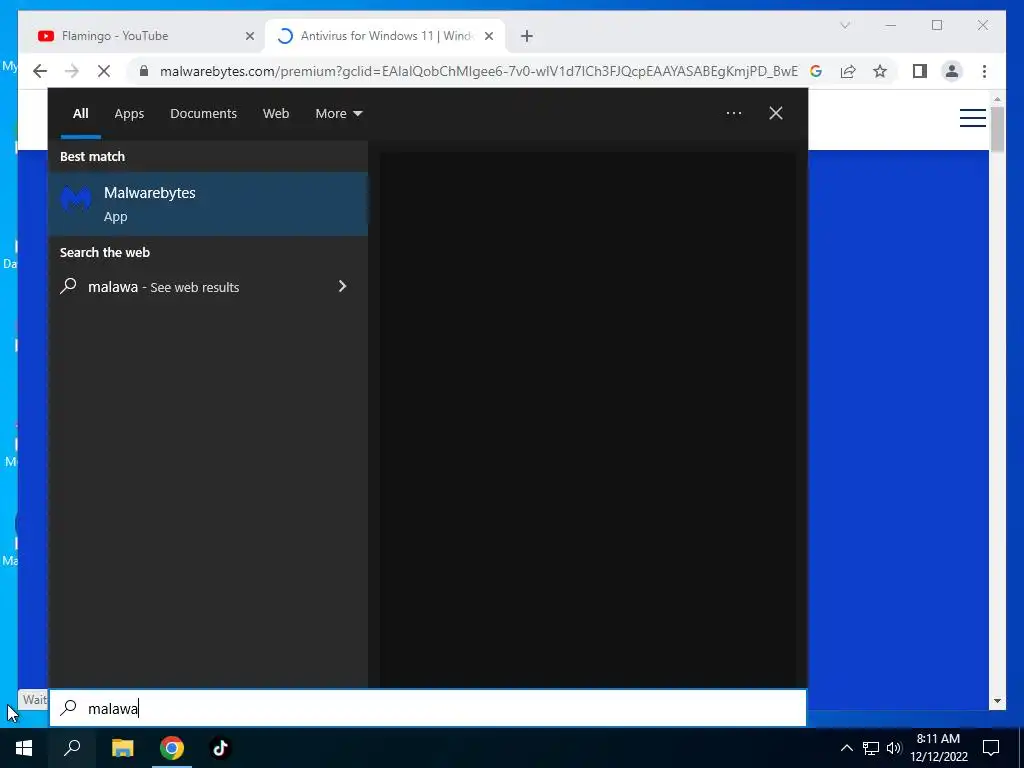Filter search results by Documents
Image resolution: width=1024 pixels, height=768 pixels.
click(x=203, y=114)
